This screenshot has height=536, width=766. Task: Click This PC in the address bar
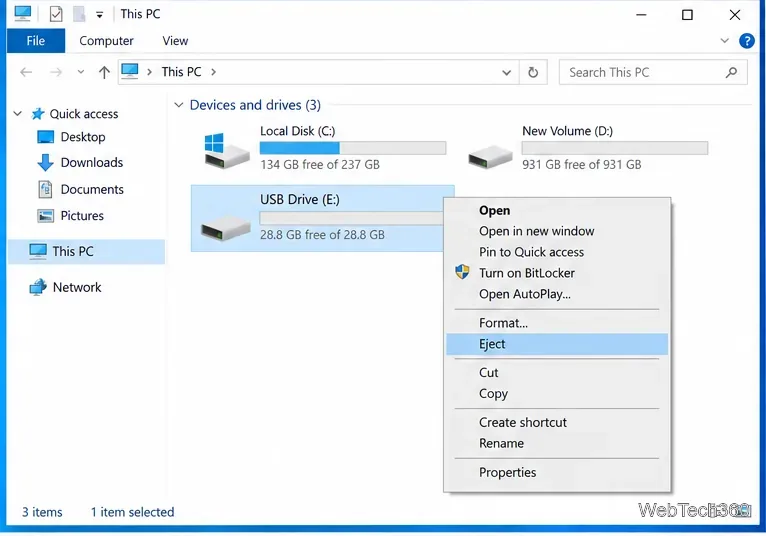click(x=181, y=72)
